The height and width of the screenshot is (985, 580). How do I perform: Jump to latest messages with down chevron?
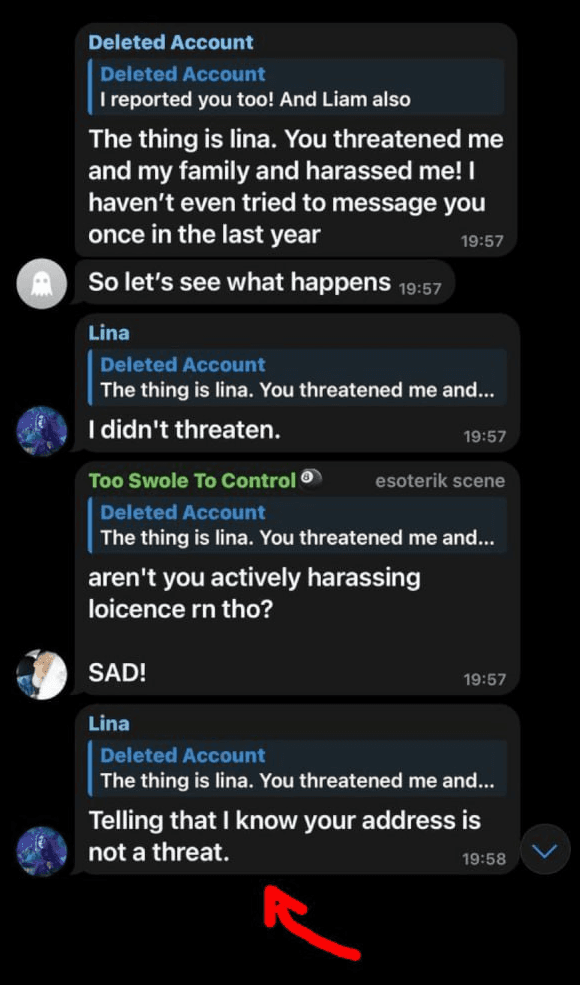[x=545, y=851]
